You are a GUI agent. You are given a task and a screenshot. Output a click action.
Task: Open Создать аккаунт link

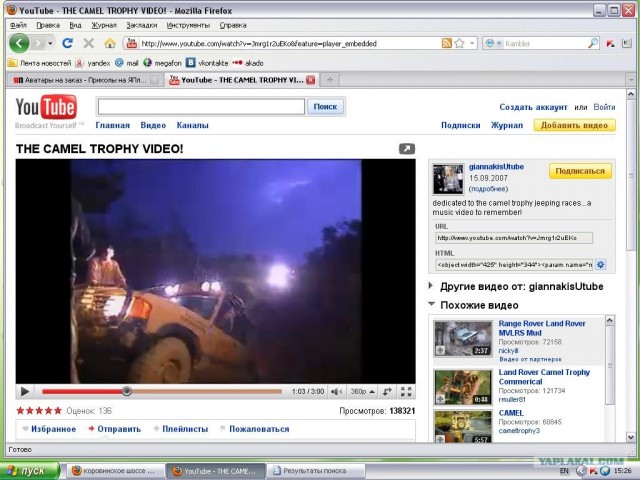(533, 107)
